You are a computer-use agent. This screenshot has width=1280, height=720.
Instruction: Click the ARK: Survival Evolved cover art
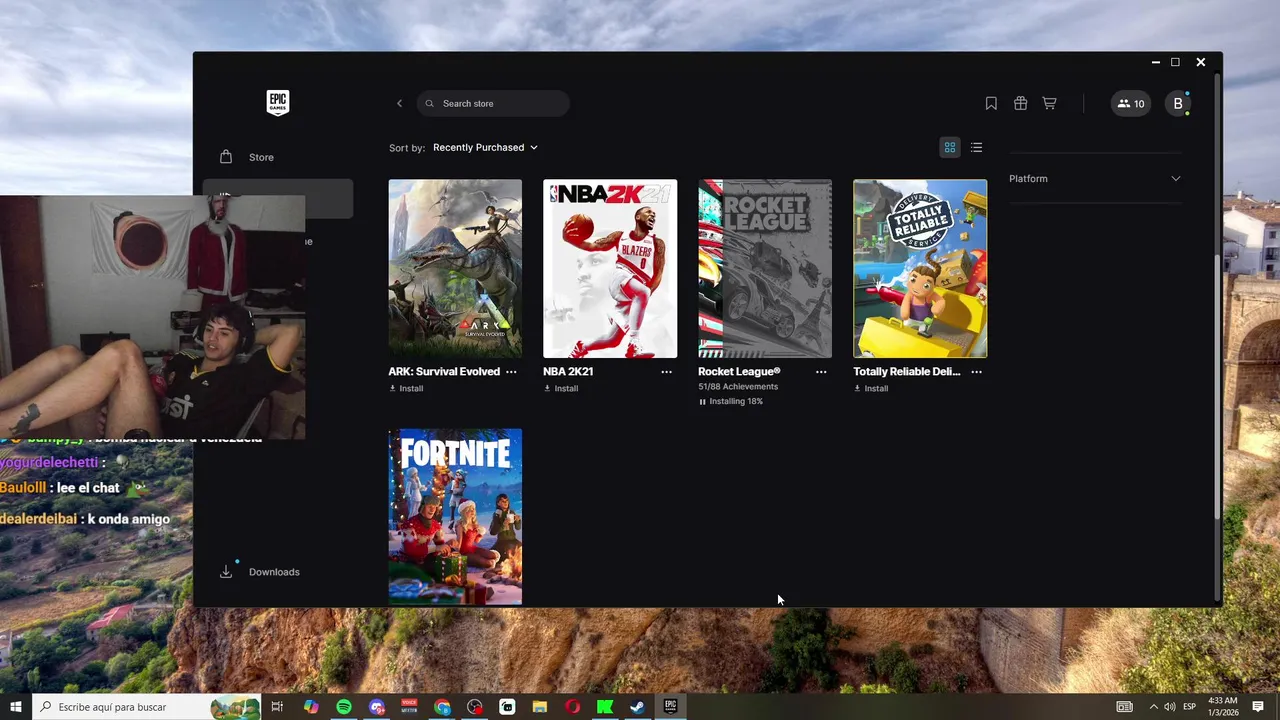pyautogui.click(x=455, y=268)
